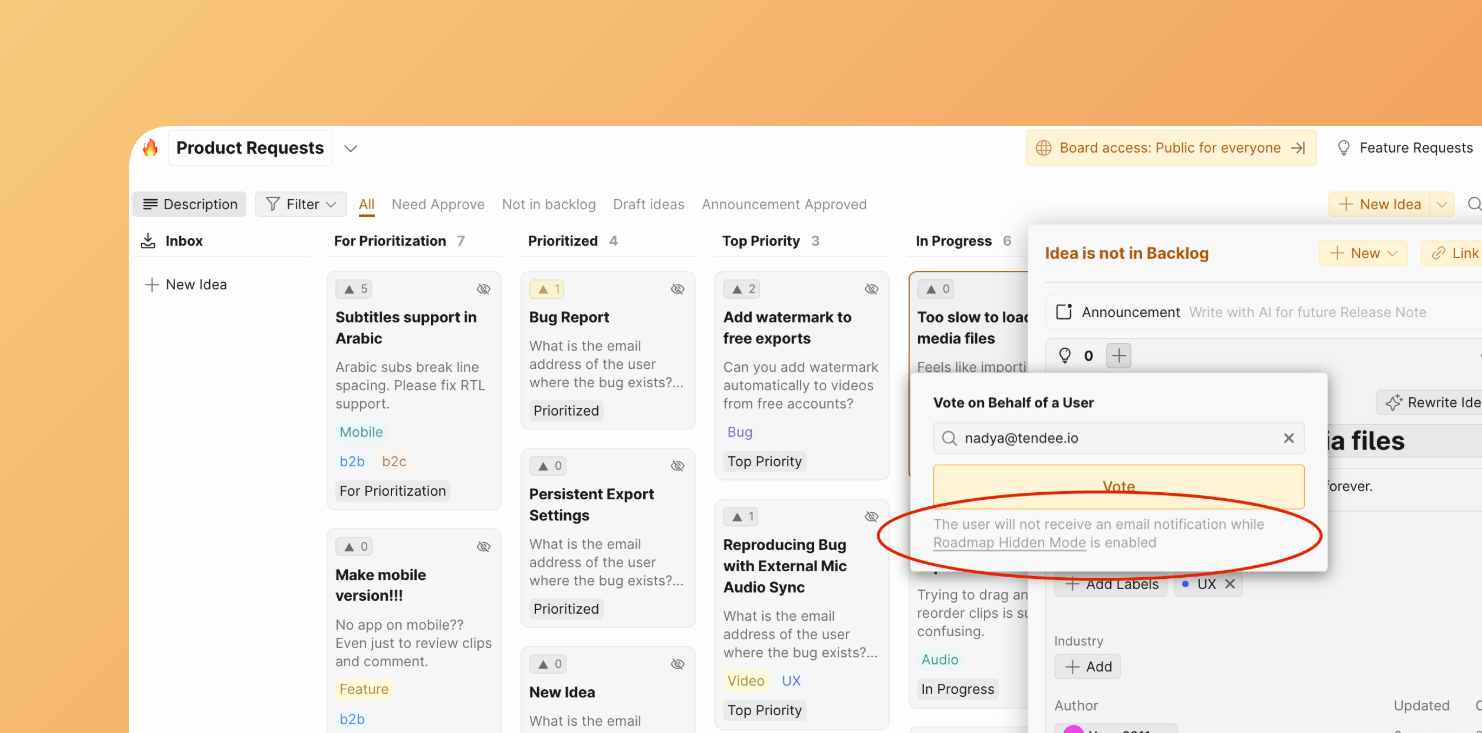
Task: Click the Announcement release note field
Action: pos(1307,312)
